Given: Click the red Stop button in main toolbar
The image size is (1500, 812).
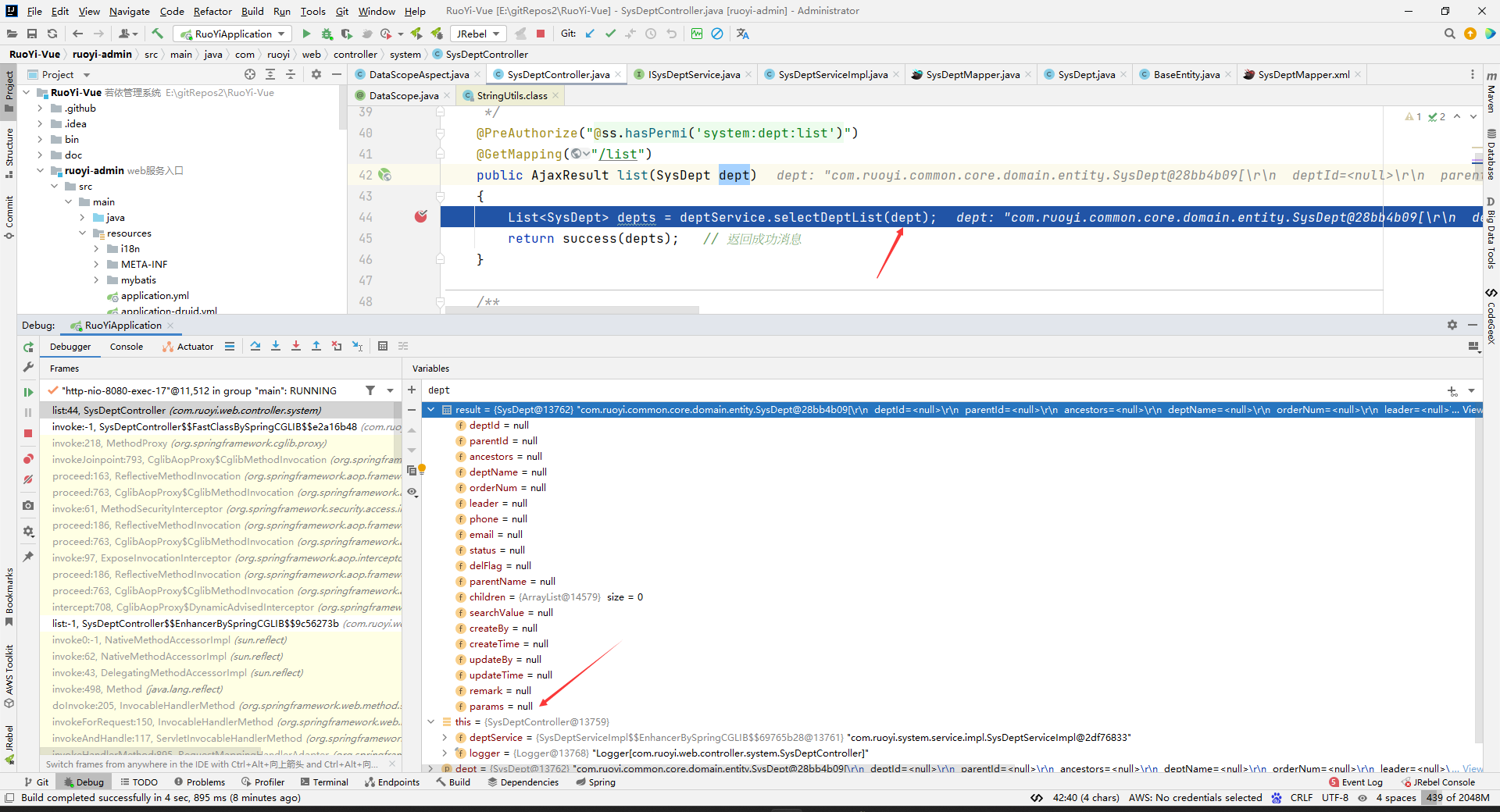Looking at the screenshot, I should 541,34.
